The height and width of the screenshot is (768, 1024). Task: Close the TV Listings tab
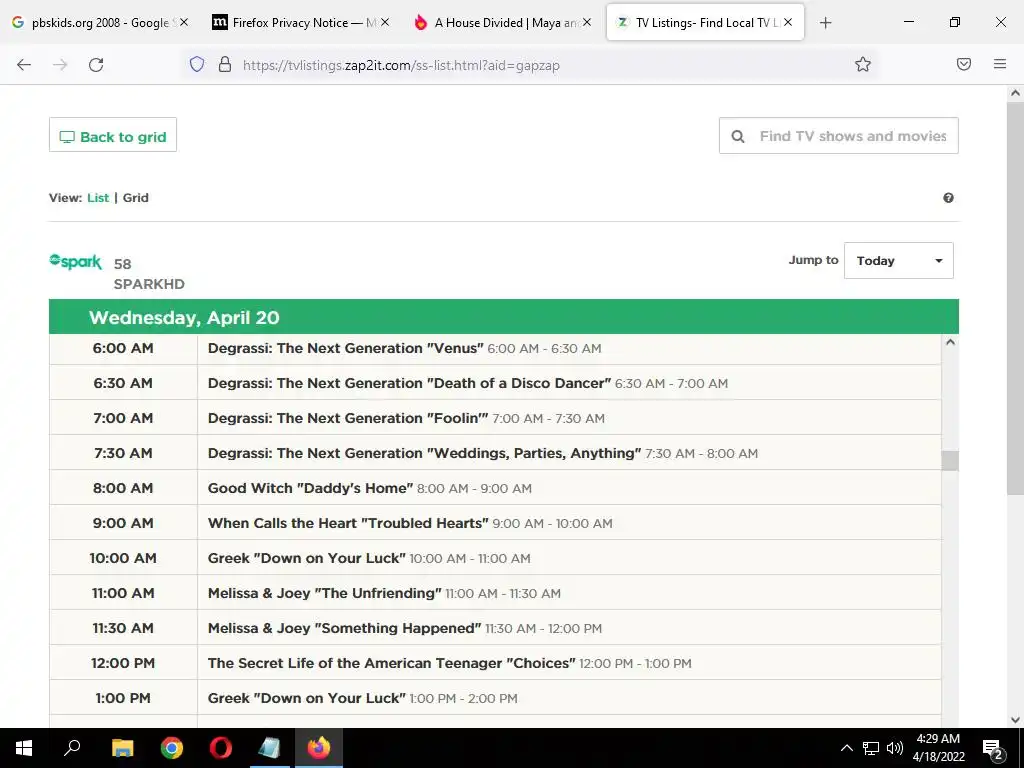pyautogui.click(x=788, y=22)
